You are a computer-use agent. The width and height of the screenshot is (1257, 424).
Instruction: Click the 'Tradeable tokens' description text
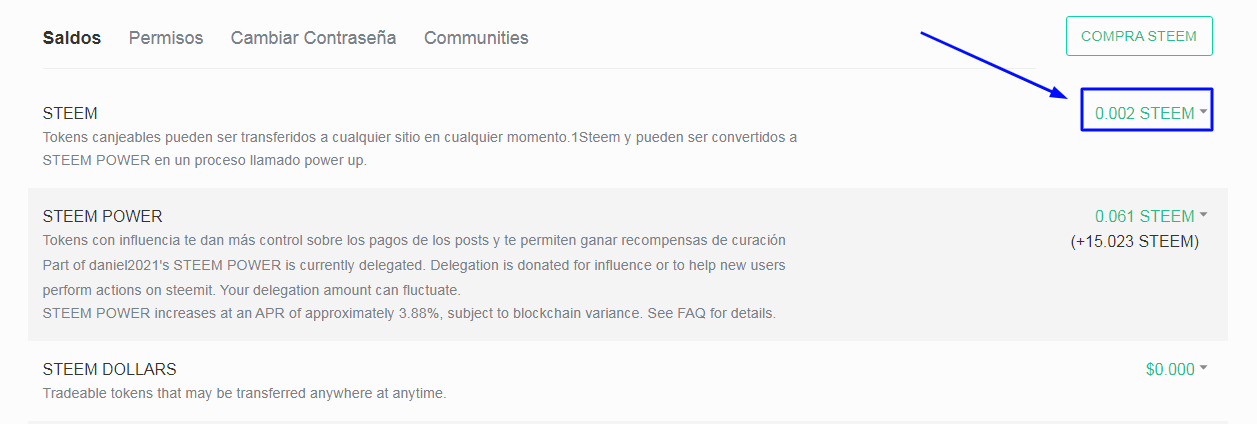(244, 393)
